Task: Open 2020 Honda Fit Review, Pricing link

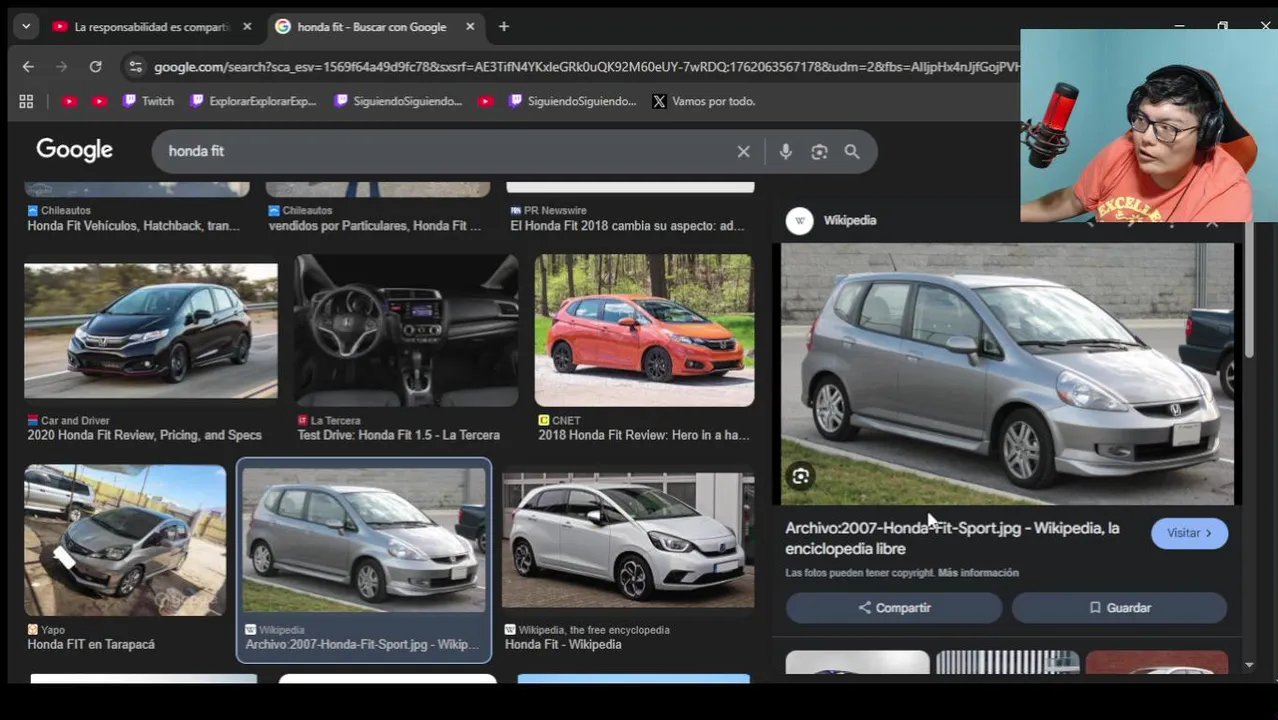Action: (x=144, y=435)
